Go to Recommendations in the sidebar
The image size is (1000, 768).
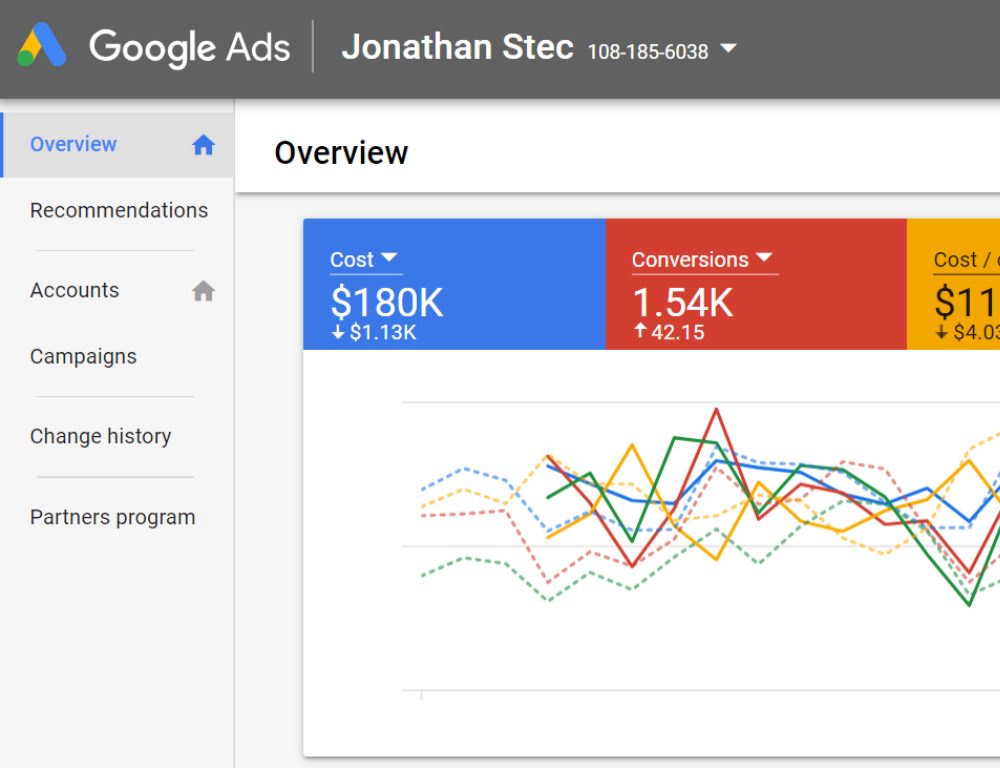coord(119,210)
